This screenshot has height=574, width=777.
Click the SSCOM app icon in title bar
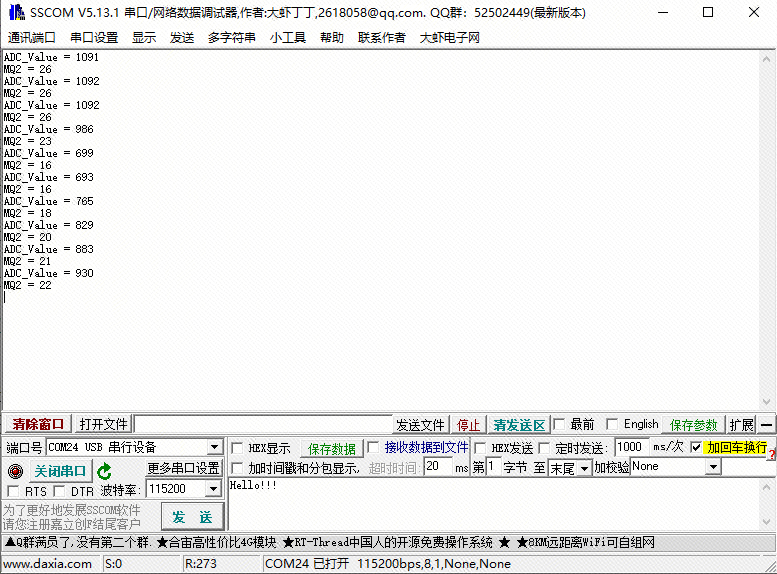point(14,13)
